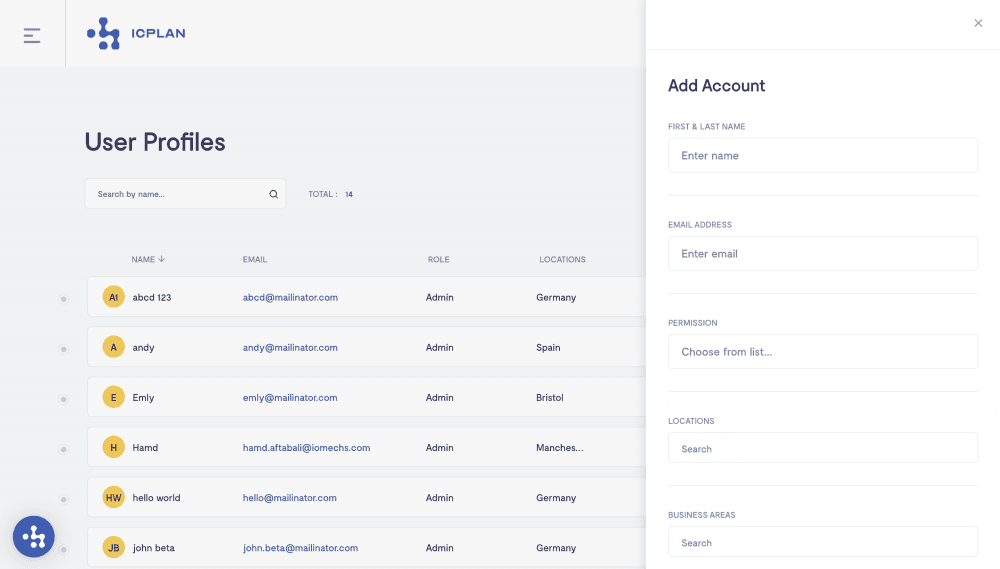Click the search magnifier icon
The width and height of the screenshot is (1000, 569).
pyautogui.click(x=274, y=194)
